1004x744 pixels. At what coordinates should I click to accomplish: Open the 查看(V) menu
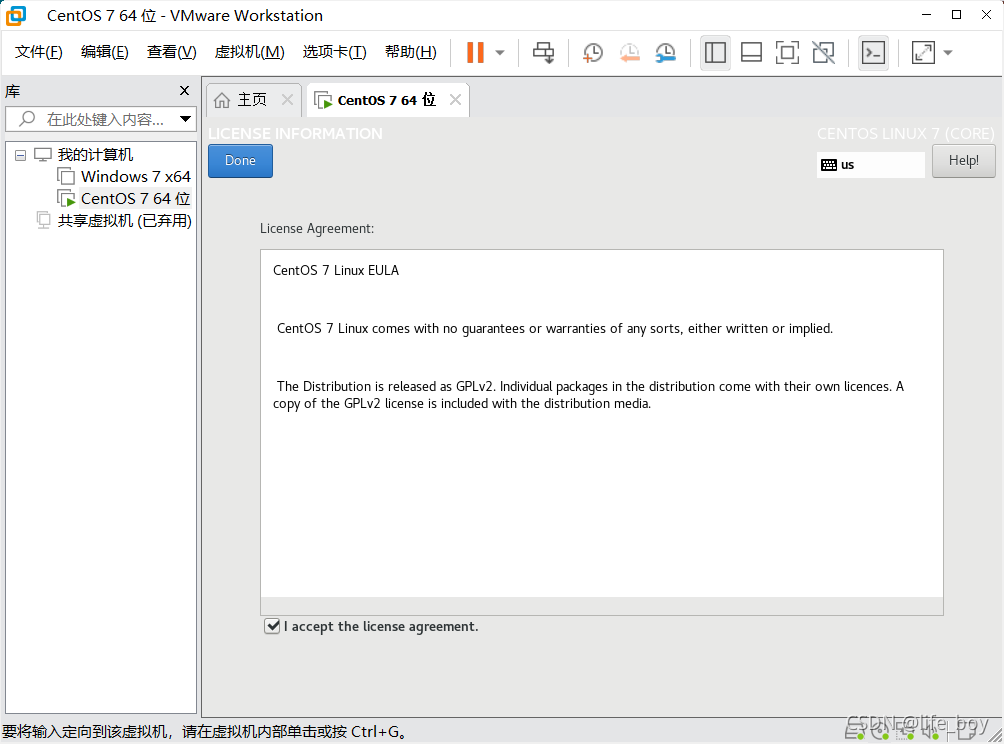click(172, 52)
